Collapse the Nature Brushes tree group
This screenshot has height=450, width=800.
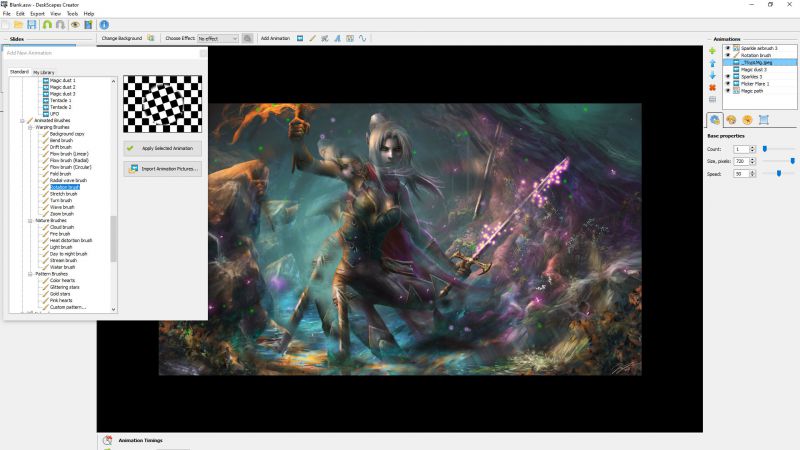pos(30,220)
